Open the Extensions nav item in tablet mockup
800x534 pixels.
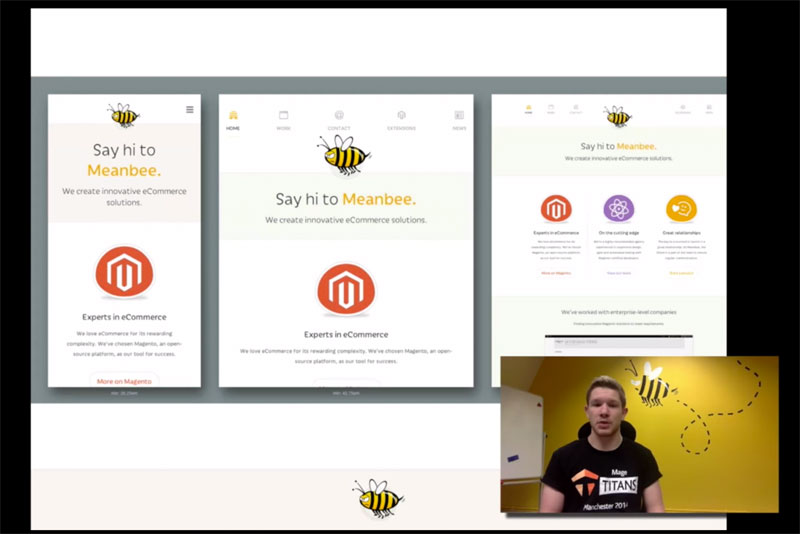tap(402, 121)
